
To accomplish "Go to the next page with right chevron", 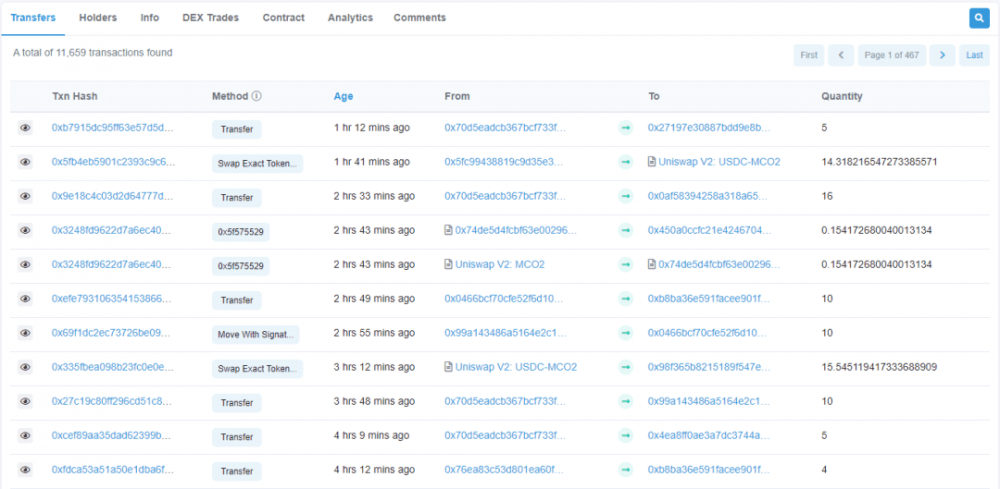I will (x=941, y=56).
